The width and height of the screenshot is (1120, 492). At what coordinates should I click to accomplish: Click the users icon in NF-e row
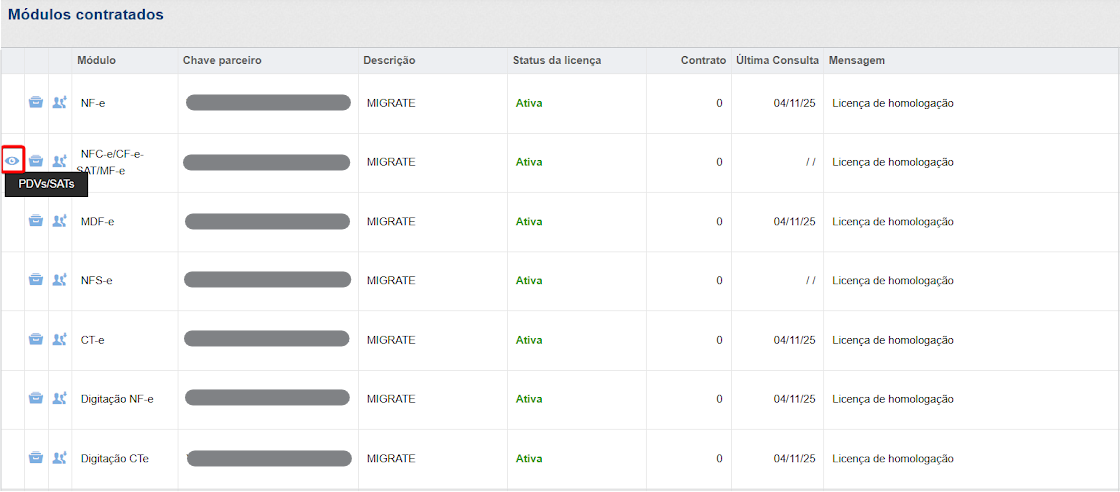coord(59,102)
